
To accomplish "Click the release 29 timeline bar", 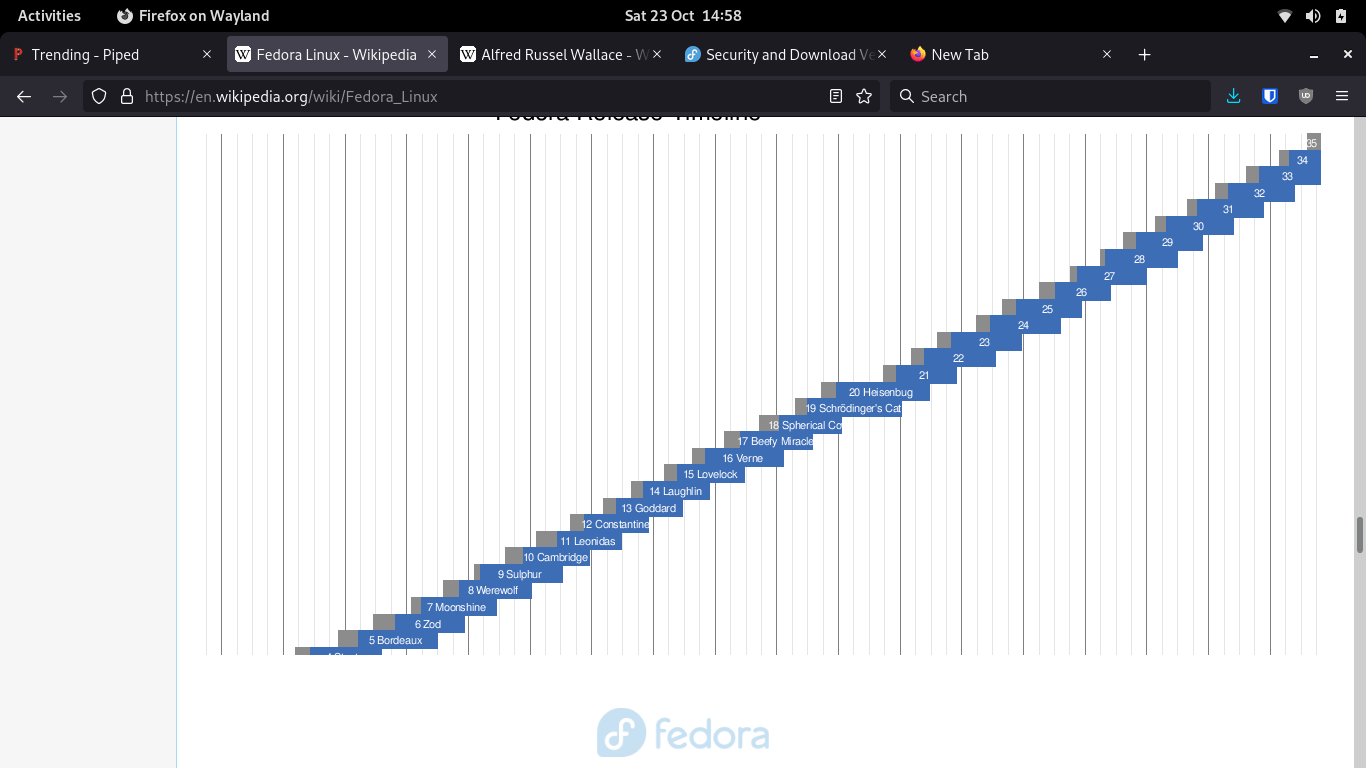I will (x=1169, y=242).
